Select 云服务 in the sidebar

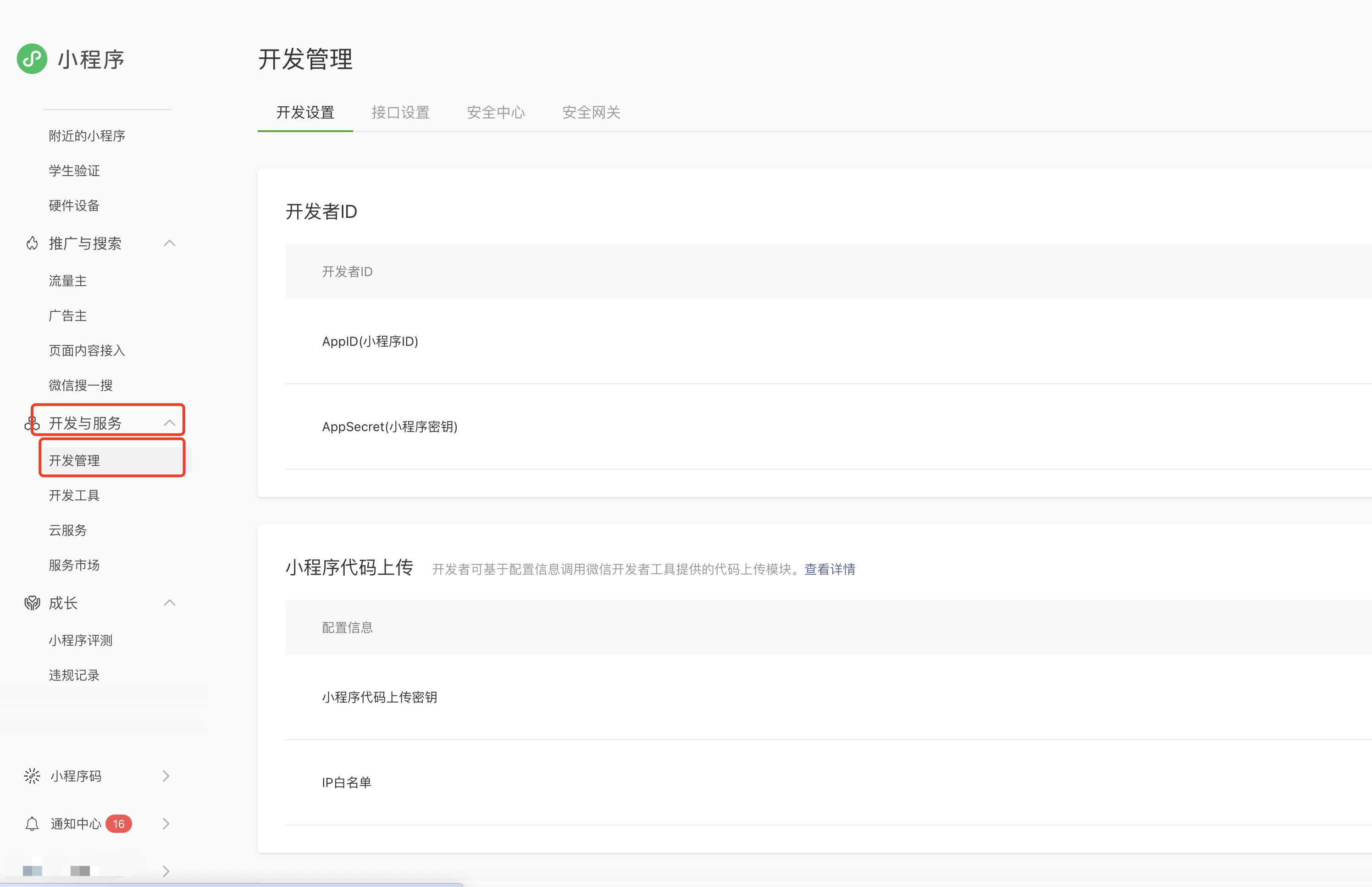68,531
